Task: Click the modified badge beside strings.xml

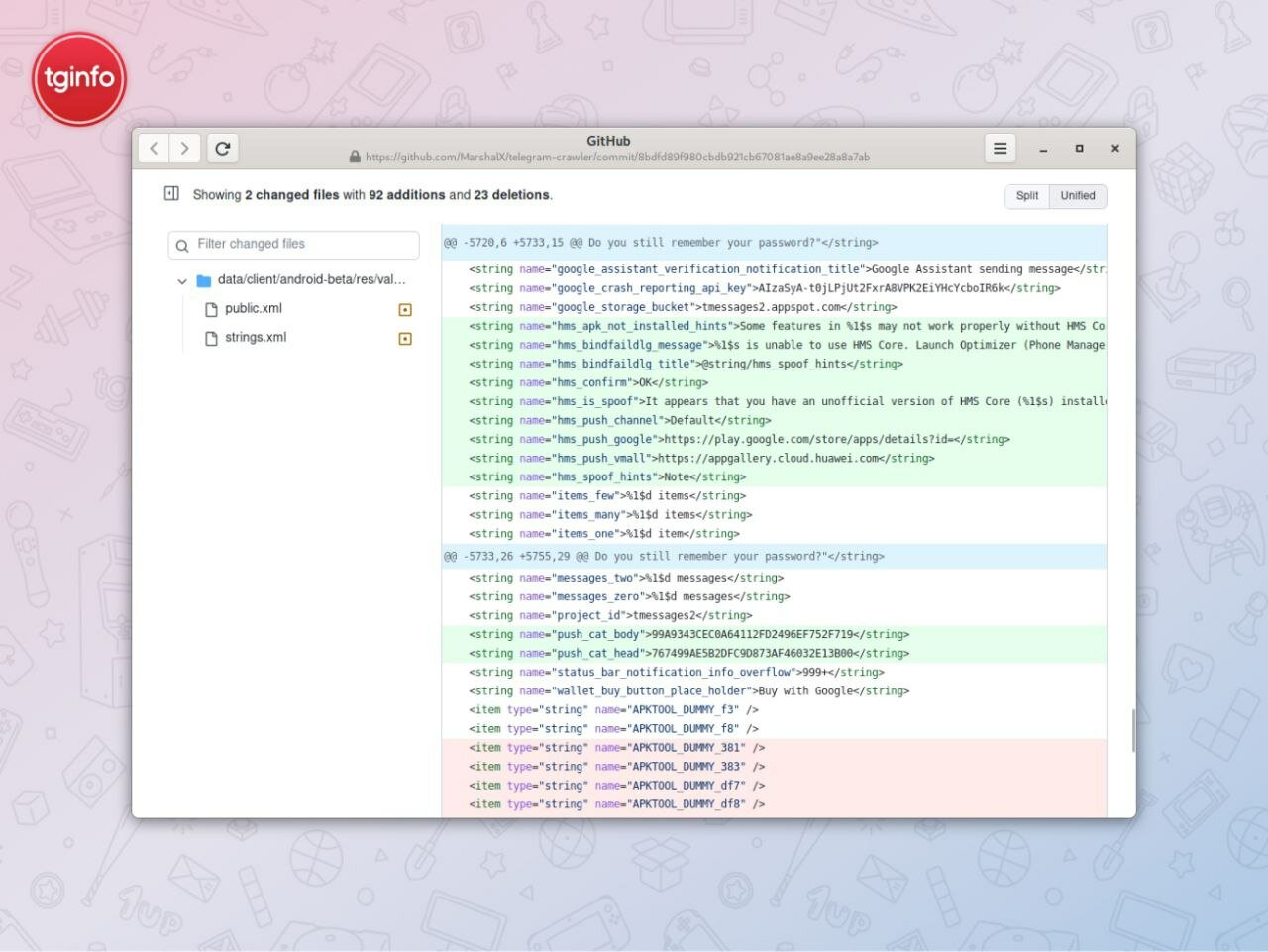Action: pos(404,339)
